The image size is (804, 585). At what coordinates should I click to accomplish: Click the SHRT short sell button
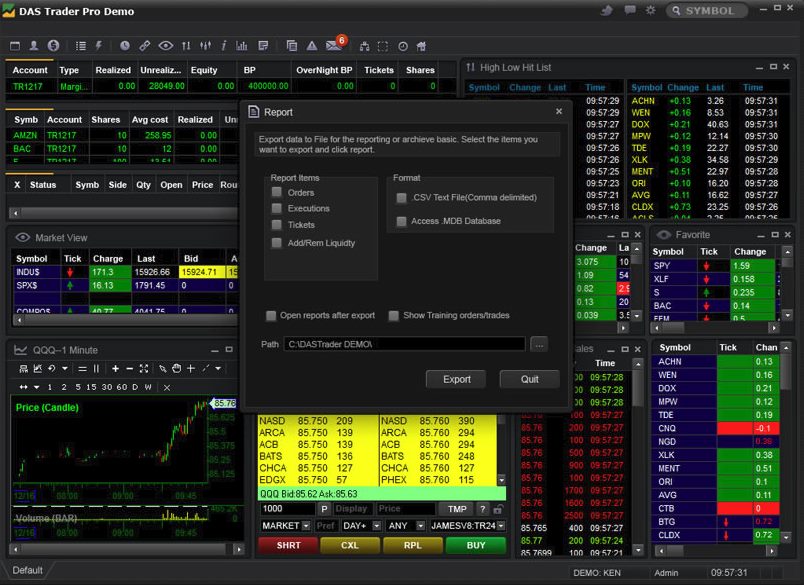pos(288,546)
